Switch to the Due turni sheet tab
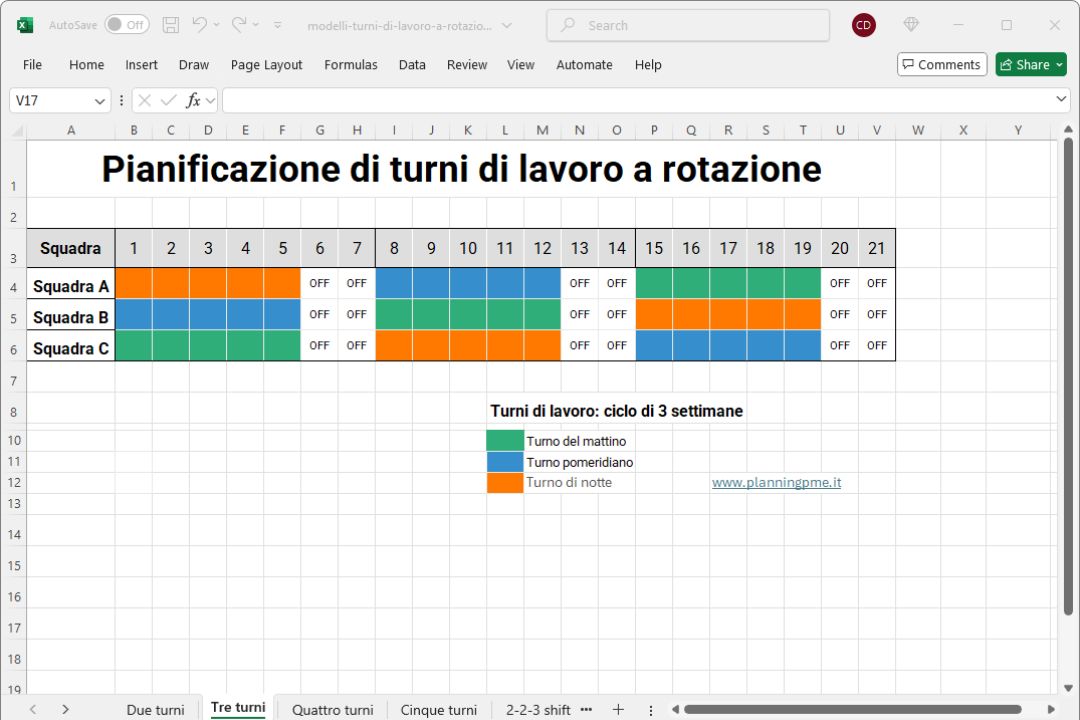This screenshot has width=1080, height=720. point(155,710)
